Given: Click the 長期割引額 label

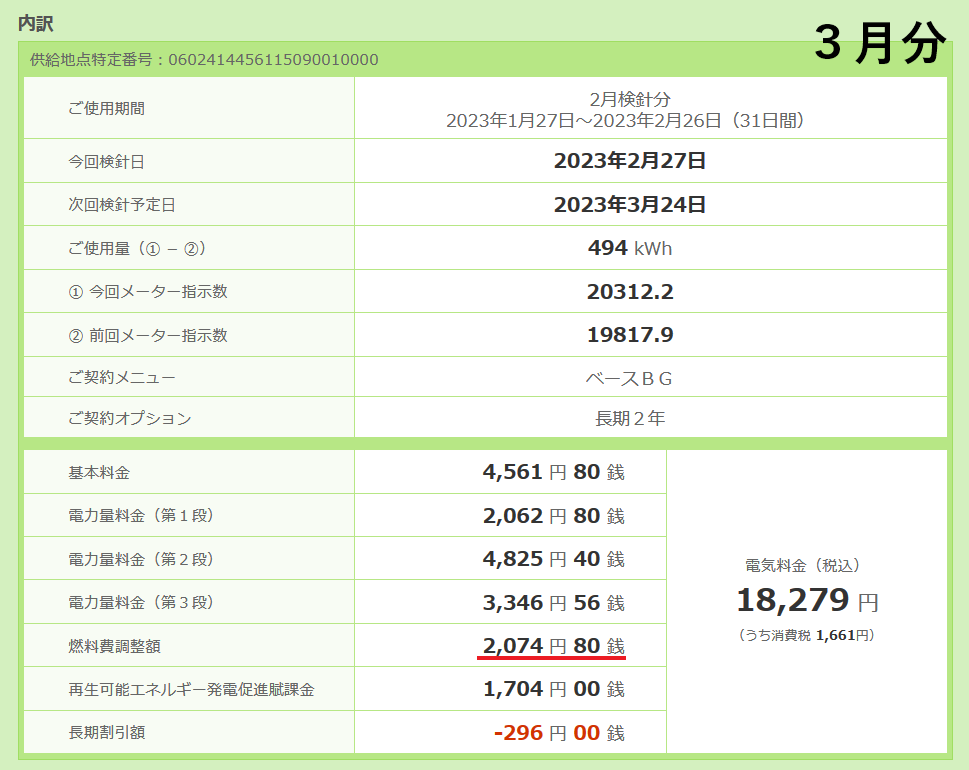Looking at the screenshot, I should [x=106, y=732].
